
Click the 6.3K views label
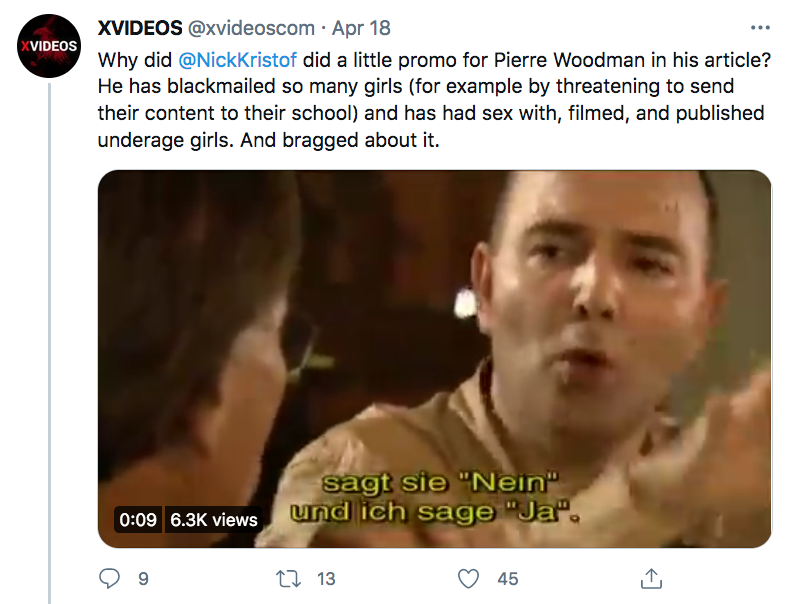pos(214,520)
